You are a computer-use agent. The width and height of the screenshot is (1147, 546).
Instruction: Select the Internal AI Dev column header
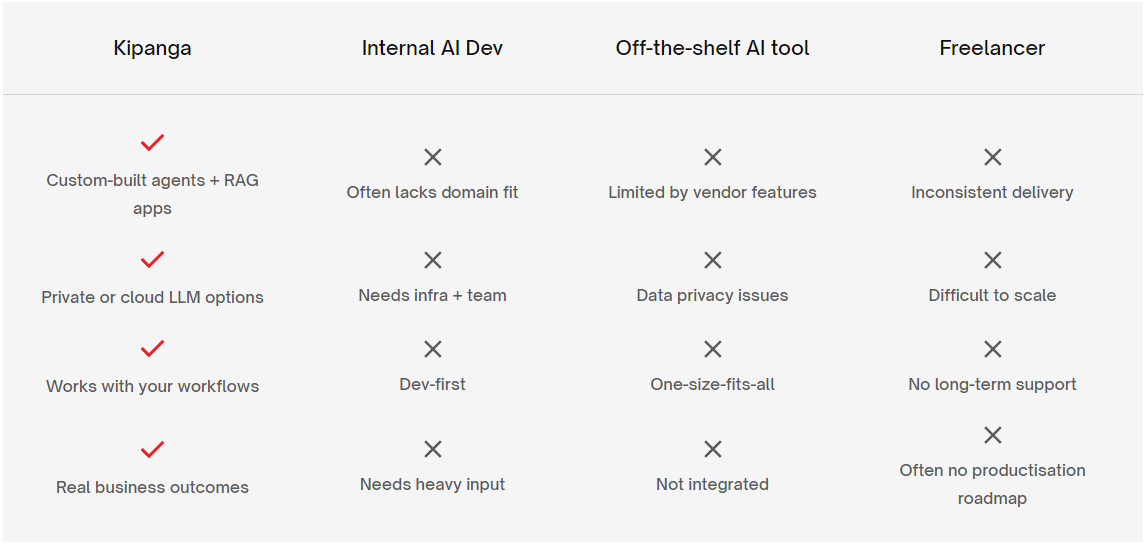(432, 48)
